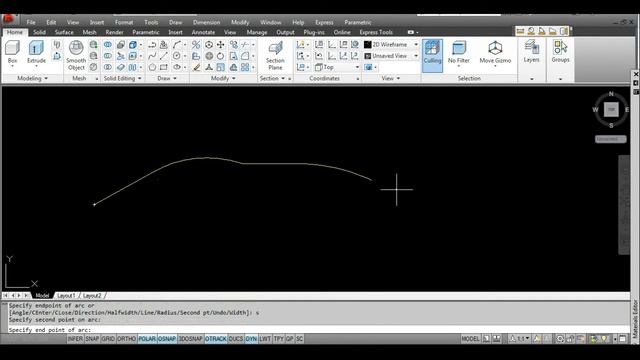Toggle OTRACK in status bar
640x360 pixels.
click(216, 339)
